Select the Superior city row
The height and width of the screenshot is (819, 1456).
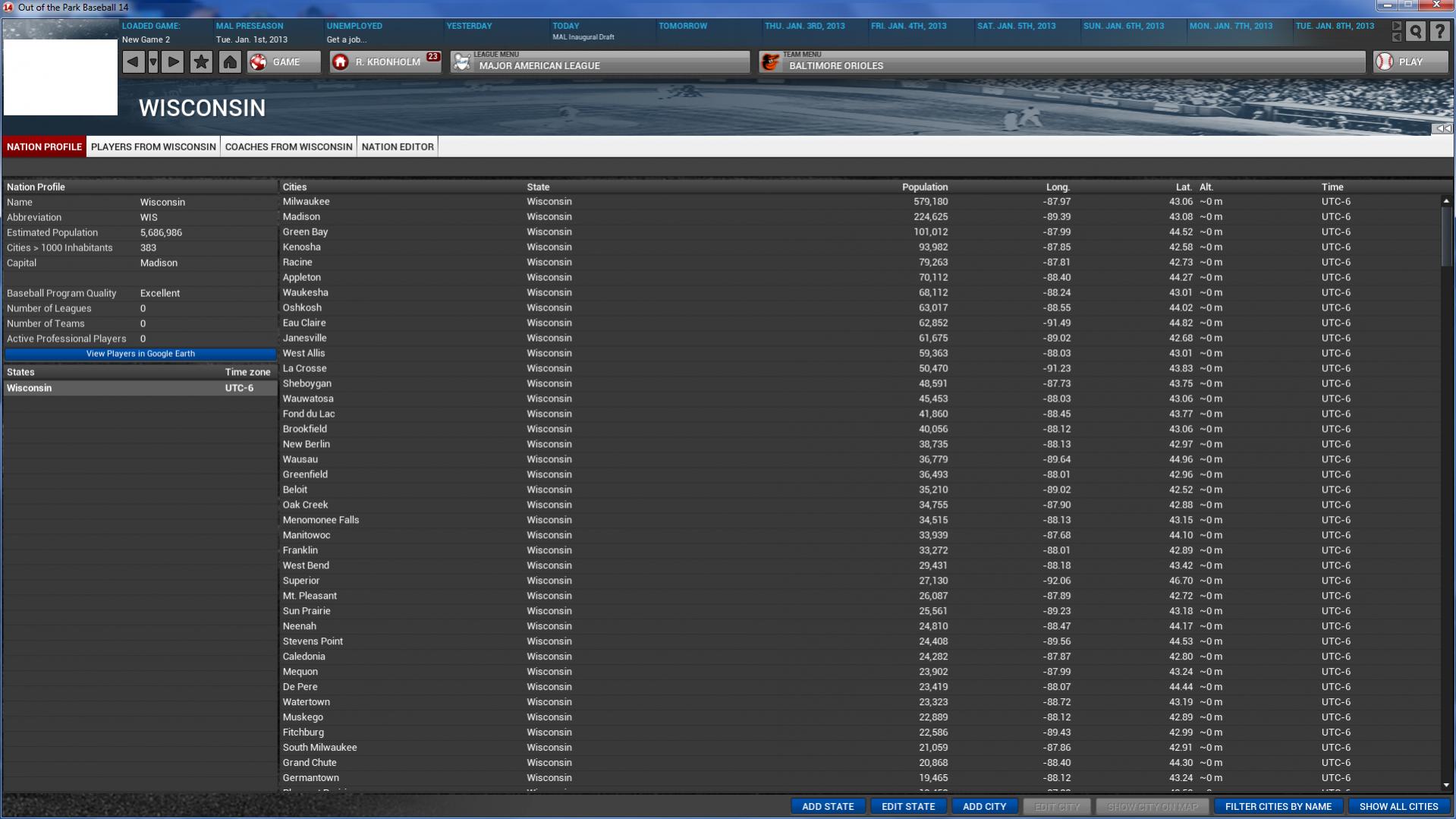[860, 581]
